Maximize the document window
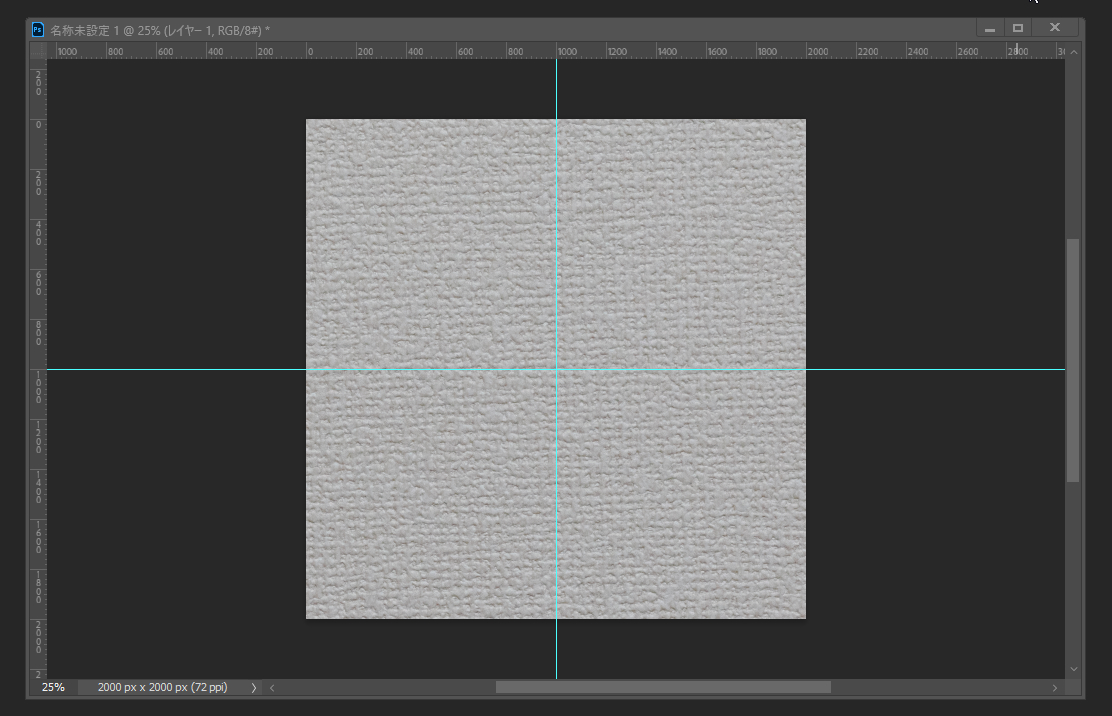Image resolution: width=1112 pixels, height=716 pixels. click(1018, 28)
